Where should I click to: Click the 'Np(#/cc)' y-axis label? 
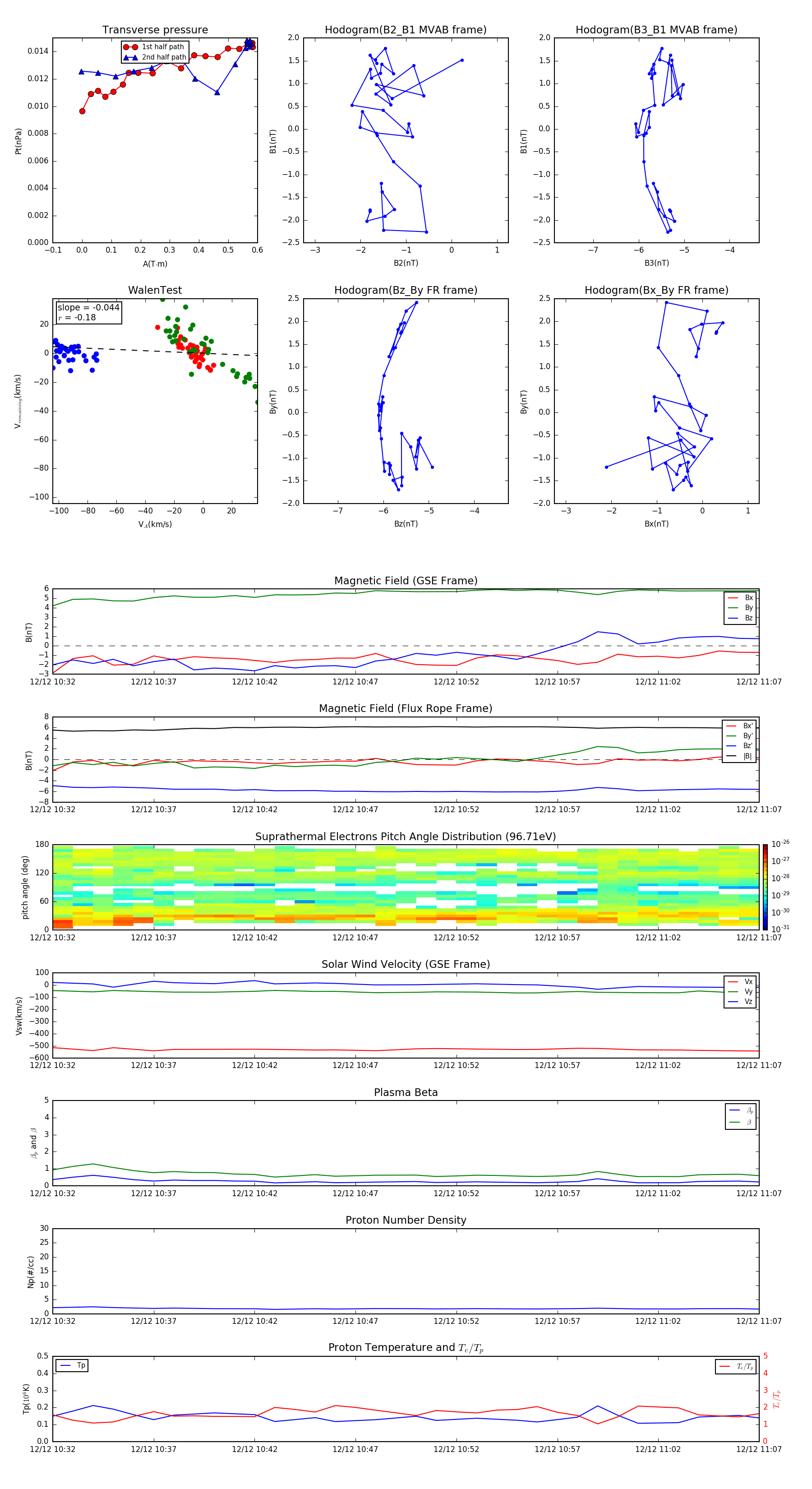click(31, 1272)
